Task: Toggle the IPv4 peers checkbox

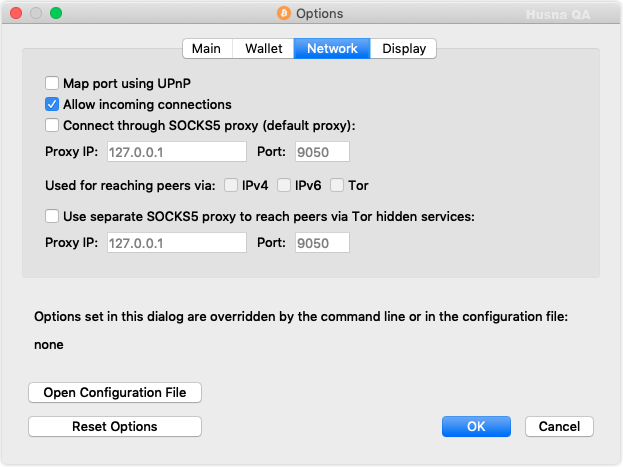Action: (231, 185)
